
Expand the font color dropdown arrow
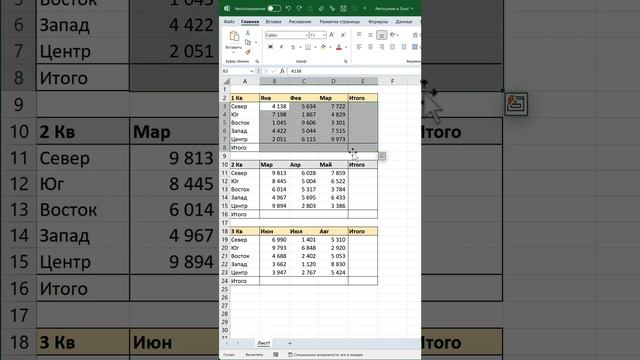pyautogui.click(x=346, y=47)
